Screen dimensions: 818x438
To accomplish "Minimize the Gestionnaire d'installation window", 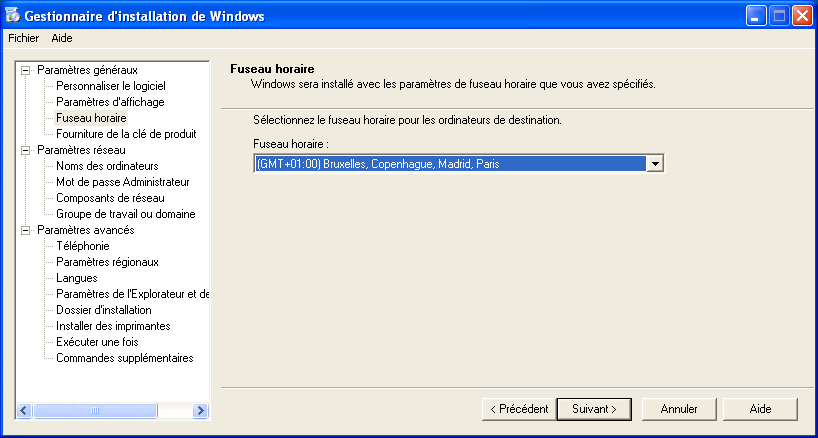I will [x=755, y=16].
